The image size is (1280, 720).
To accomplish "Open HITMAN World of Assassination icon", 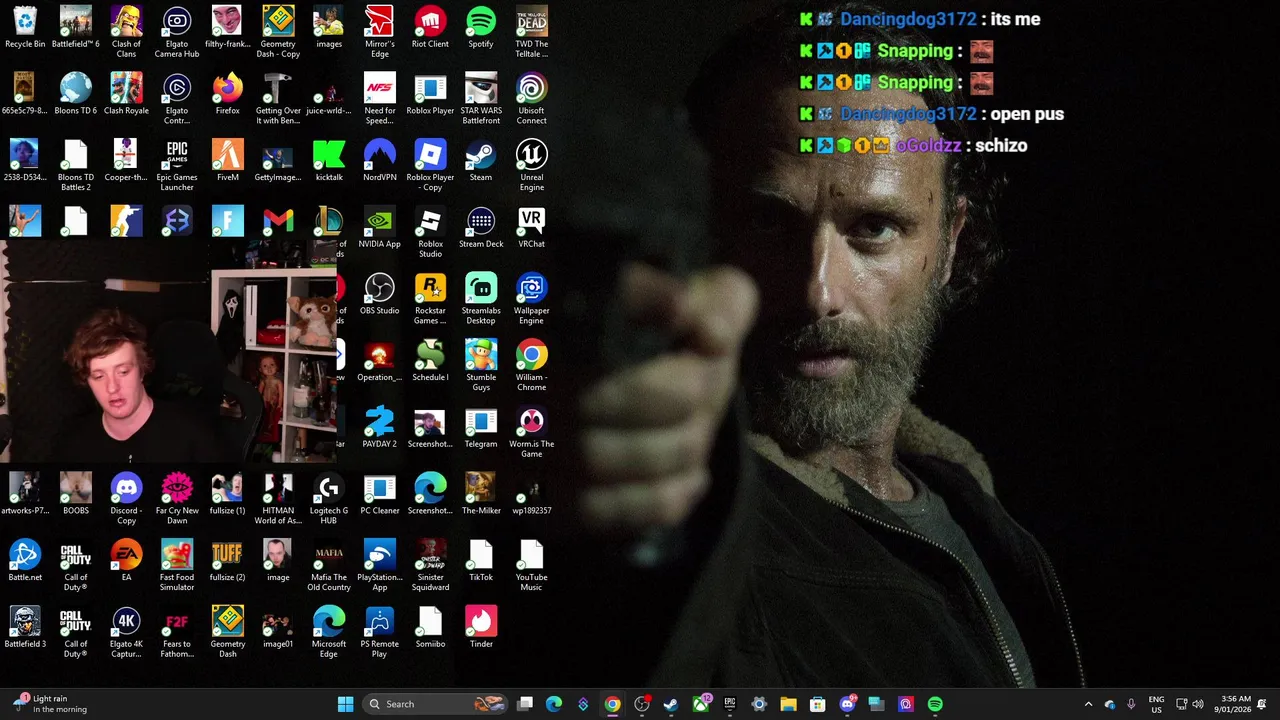I will [278, 499].
